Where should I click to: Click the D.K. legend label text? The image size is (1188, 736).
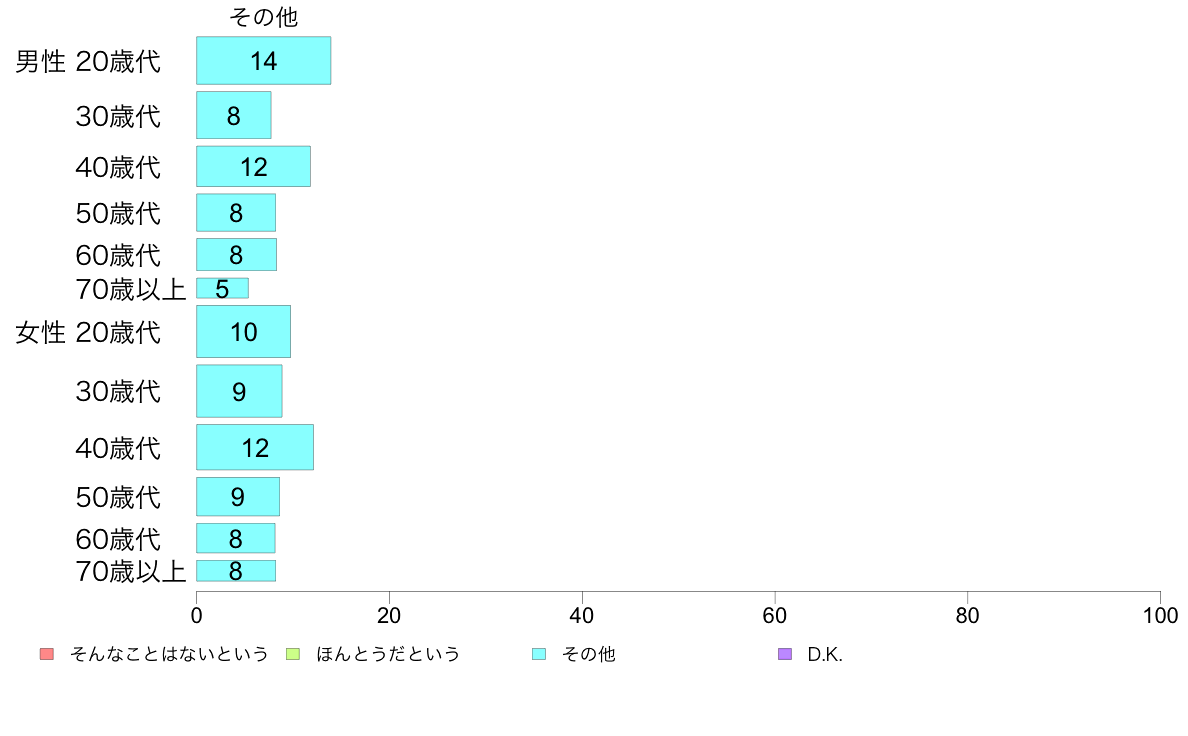click(x=825, y=654)
